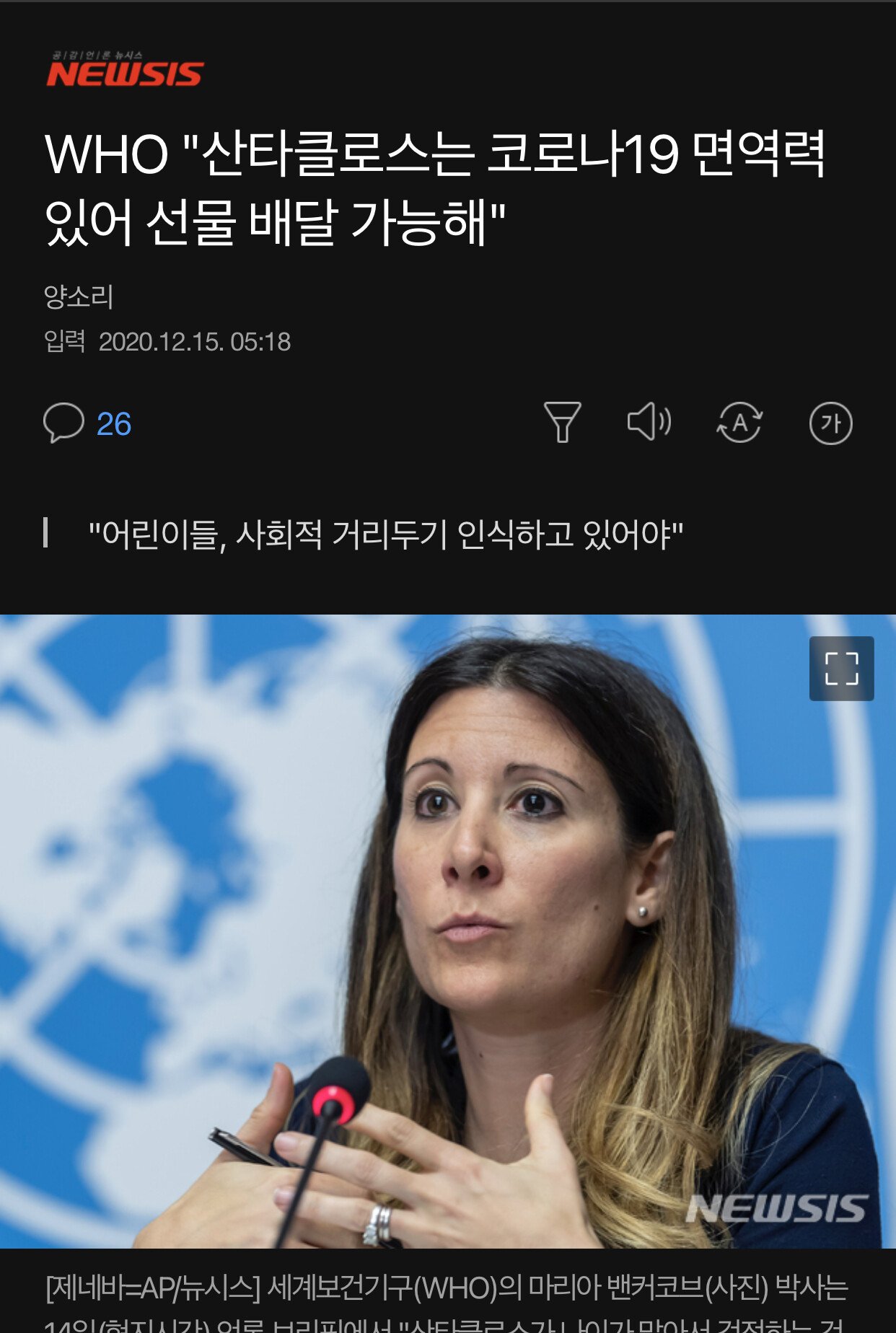896x1333 pixels.
Task: Expand the photo with the fullscreen icon
Action: [x=841, y=669]
